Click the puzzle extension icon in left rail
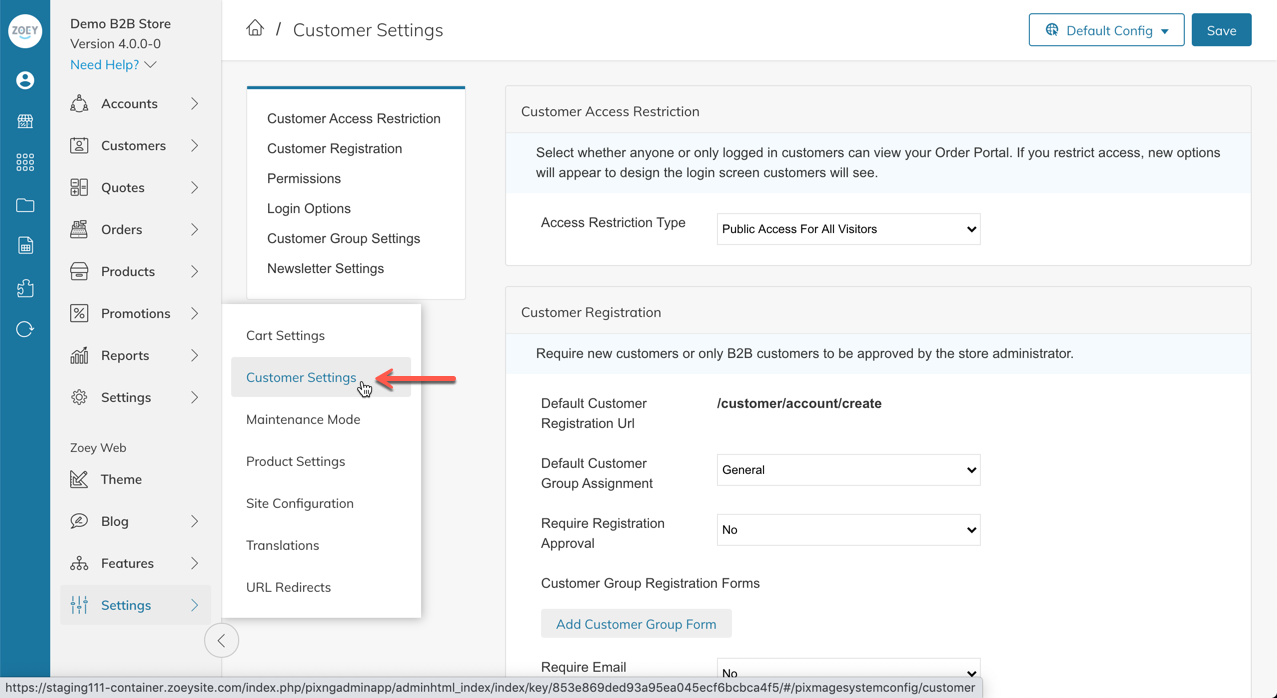 pos(25,288)
